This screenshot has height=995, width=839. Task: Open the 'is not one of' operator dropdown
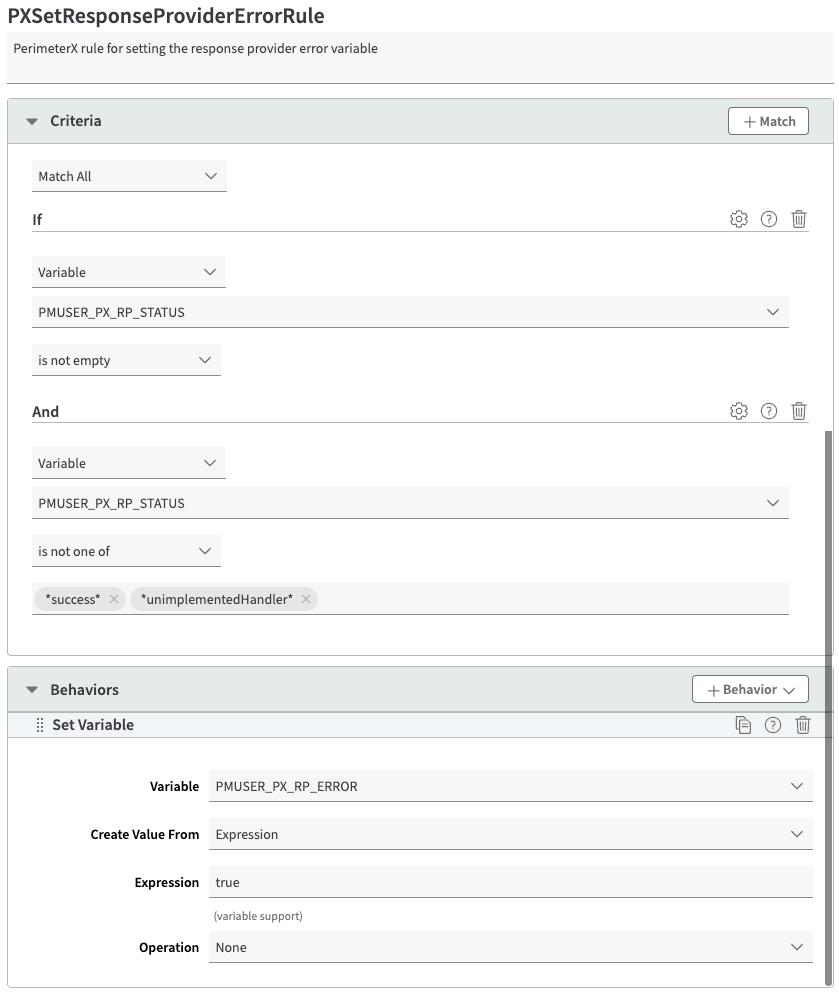pyautogui.click(x=126, y=551)
